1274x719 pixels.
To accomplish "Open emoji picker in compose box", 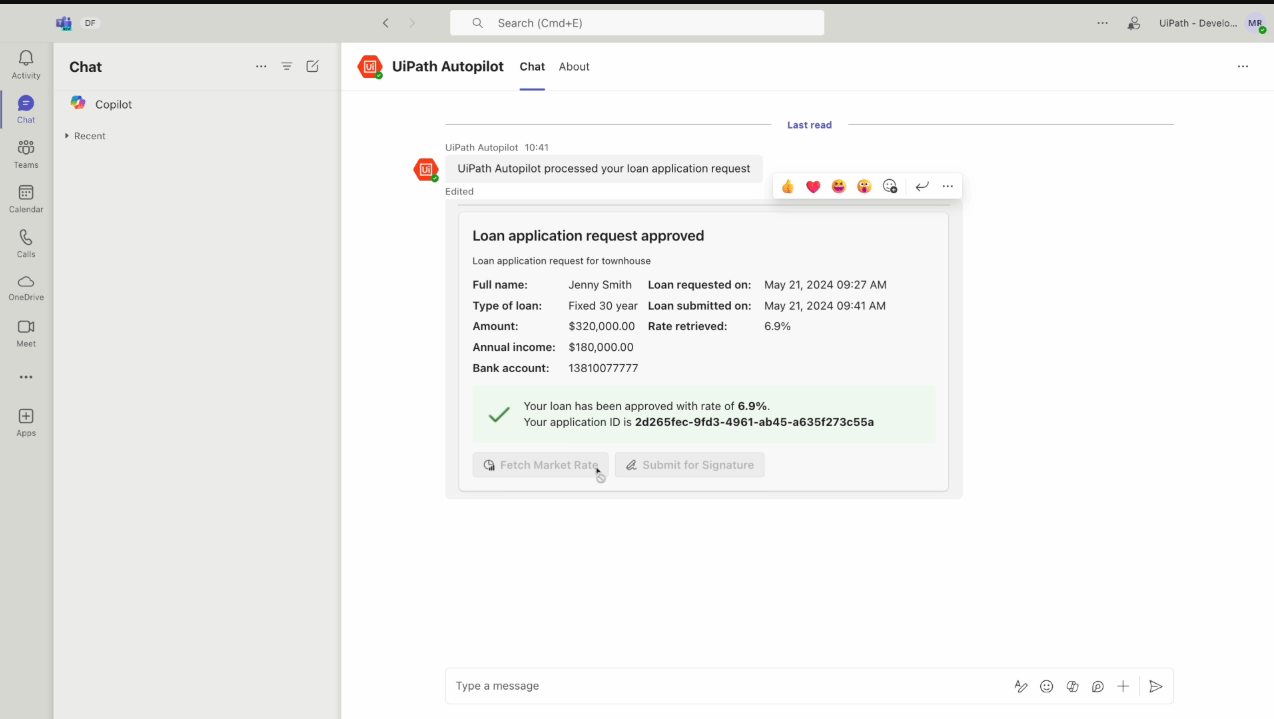I will pos(1047,686).
